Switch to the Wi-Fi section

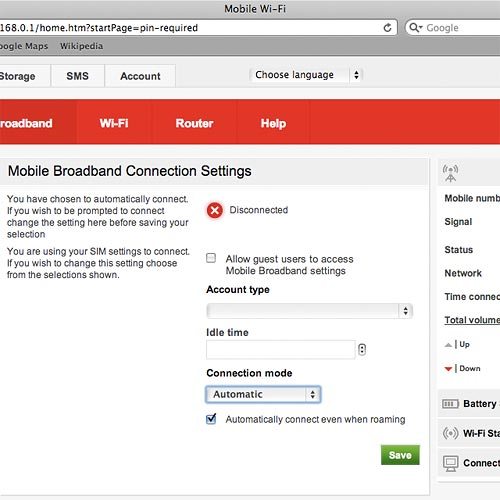[114, 123]
